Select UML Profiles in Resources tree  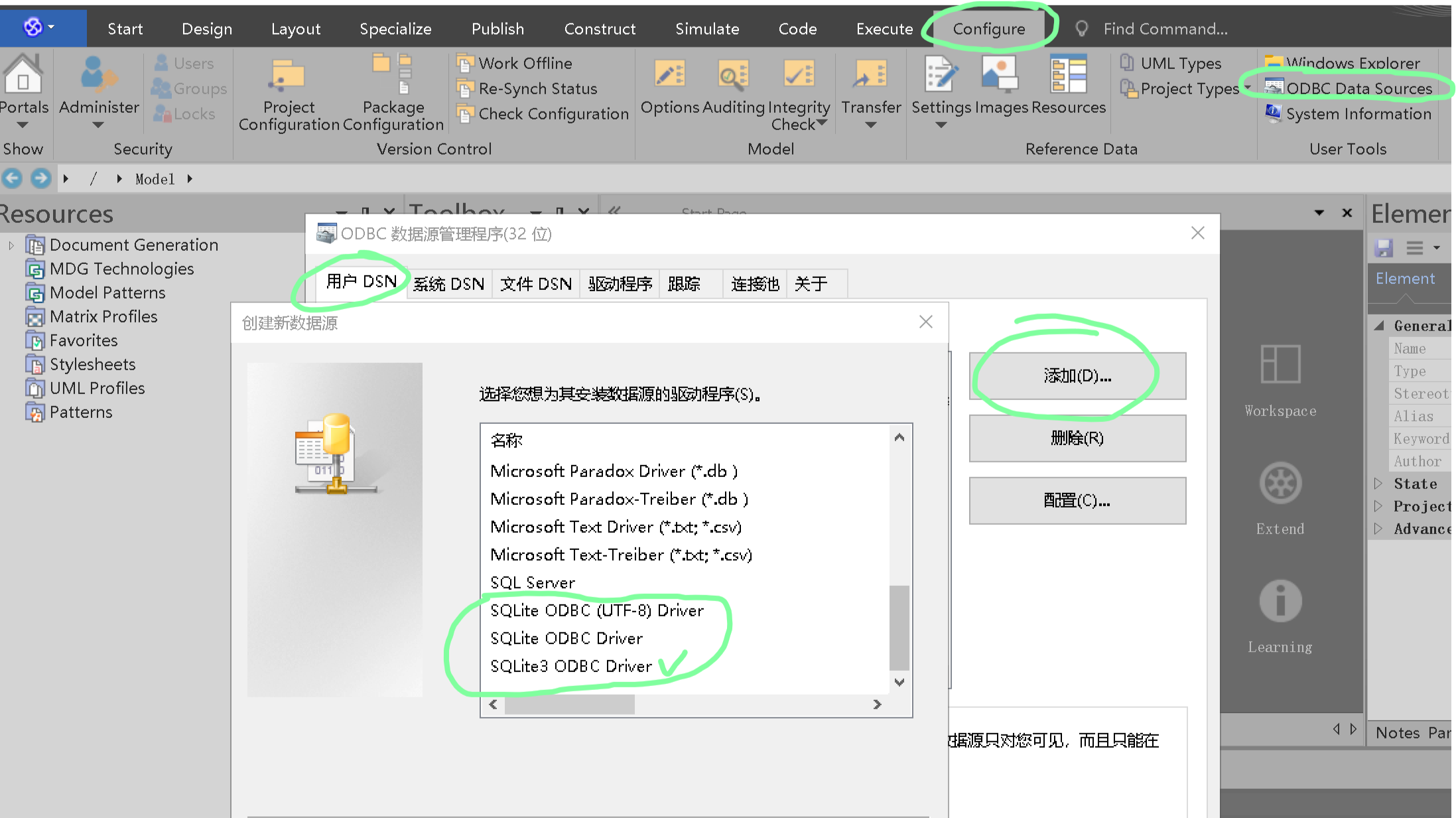pos(97,388)
